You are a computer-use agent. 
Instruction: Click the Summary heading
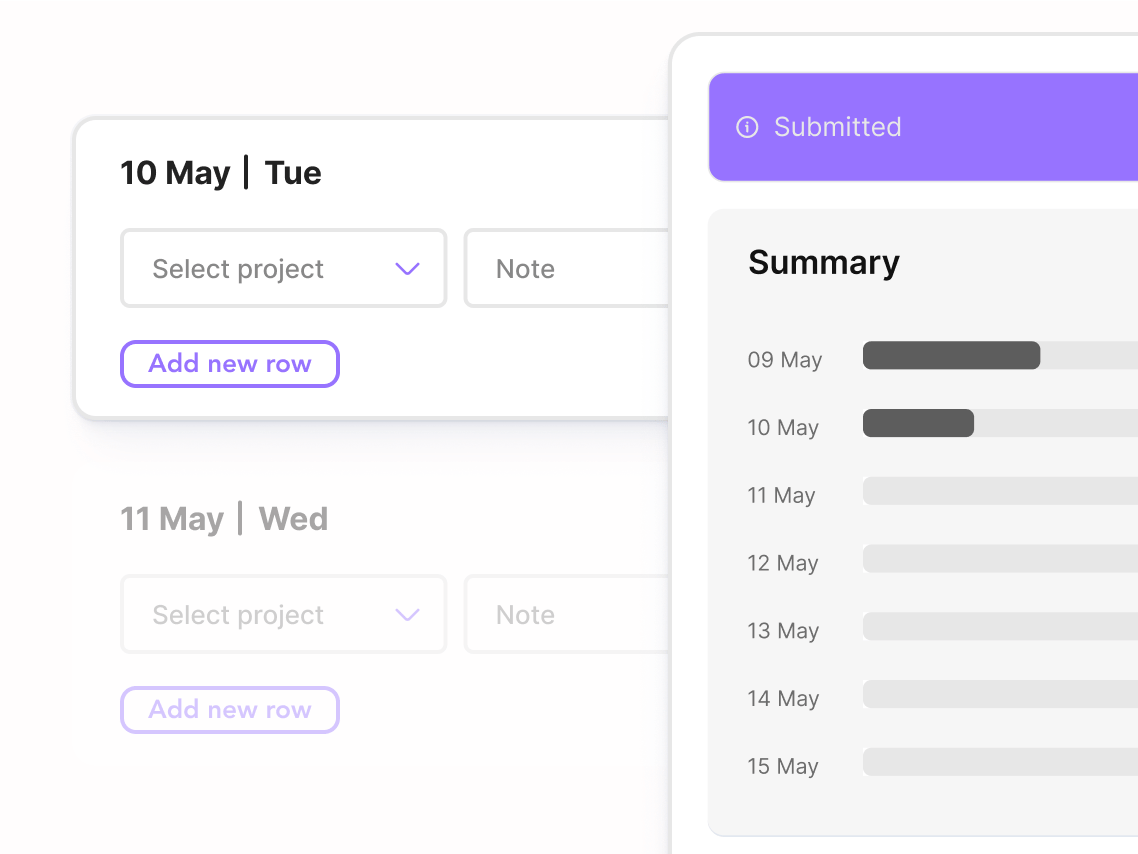[x=823, y=262]
